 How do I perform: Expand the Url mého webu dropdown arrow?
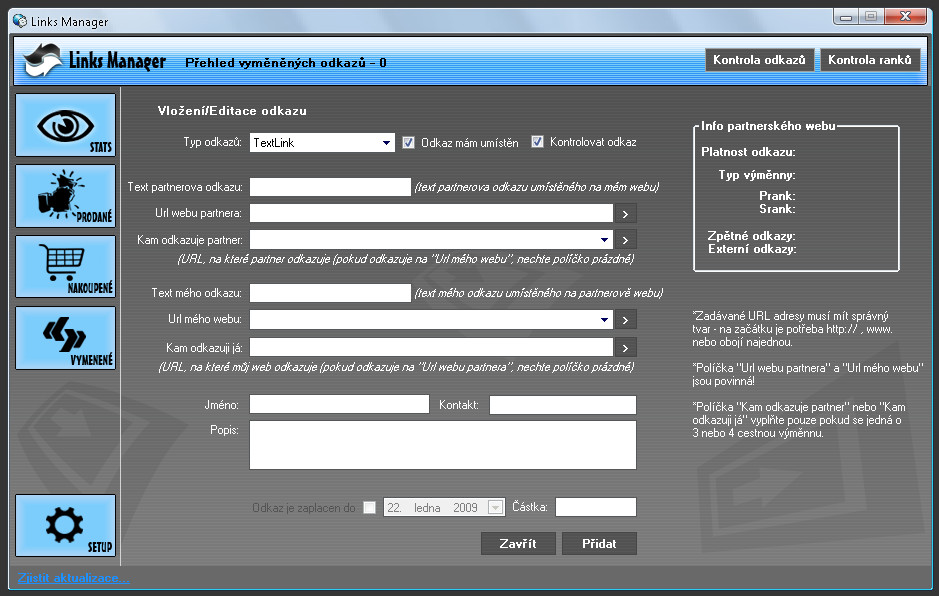click(604, 320)
